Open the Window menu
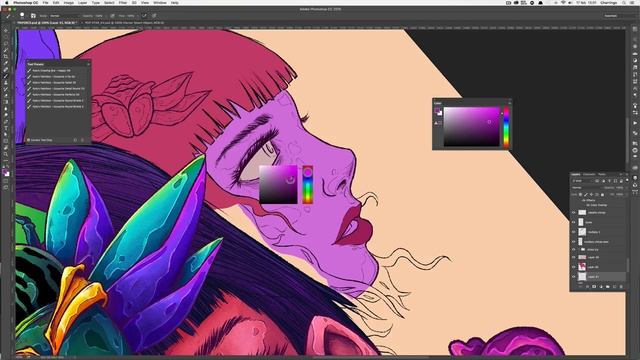The width and height of the screenshot is (640, 360). 160,2
